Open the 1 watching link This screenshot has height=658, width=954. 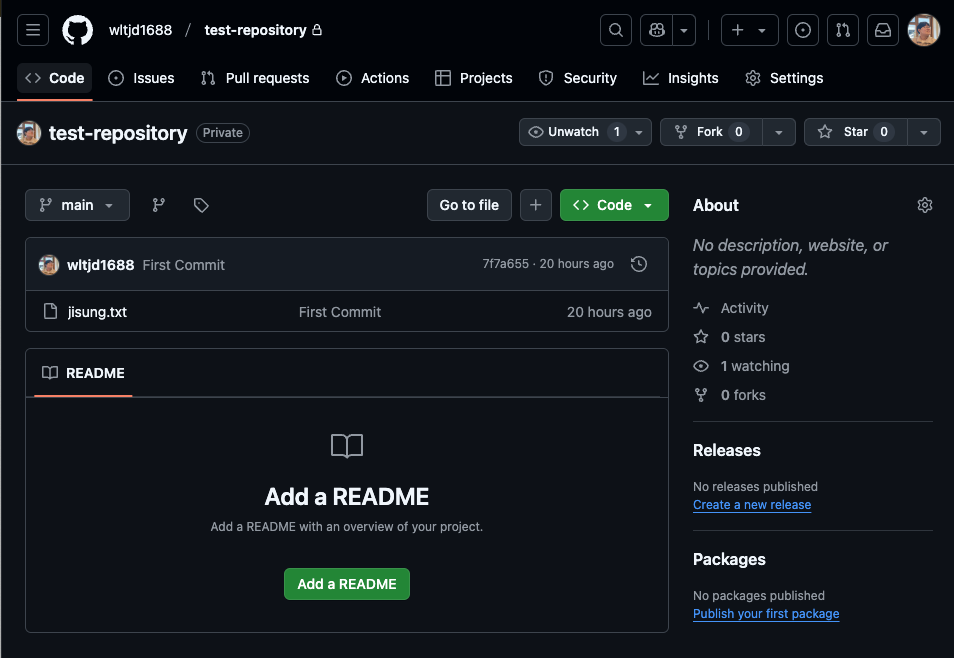click(755, 366)
